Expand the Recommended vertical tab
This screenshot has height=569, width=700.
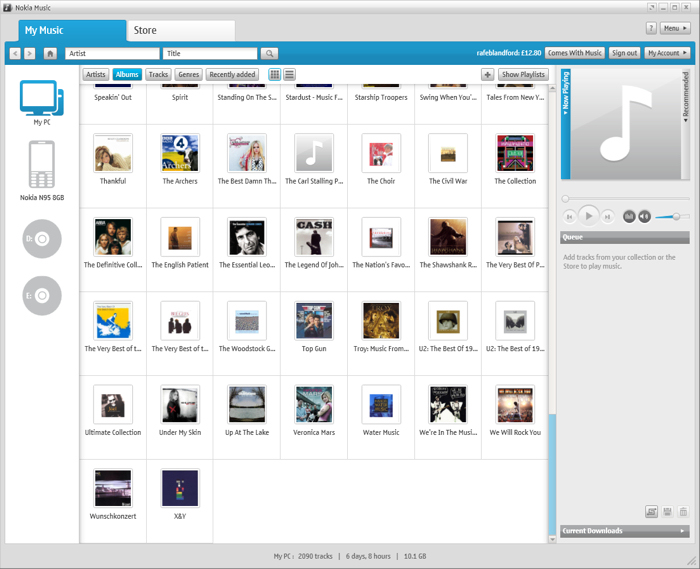pos(686,124)
